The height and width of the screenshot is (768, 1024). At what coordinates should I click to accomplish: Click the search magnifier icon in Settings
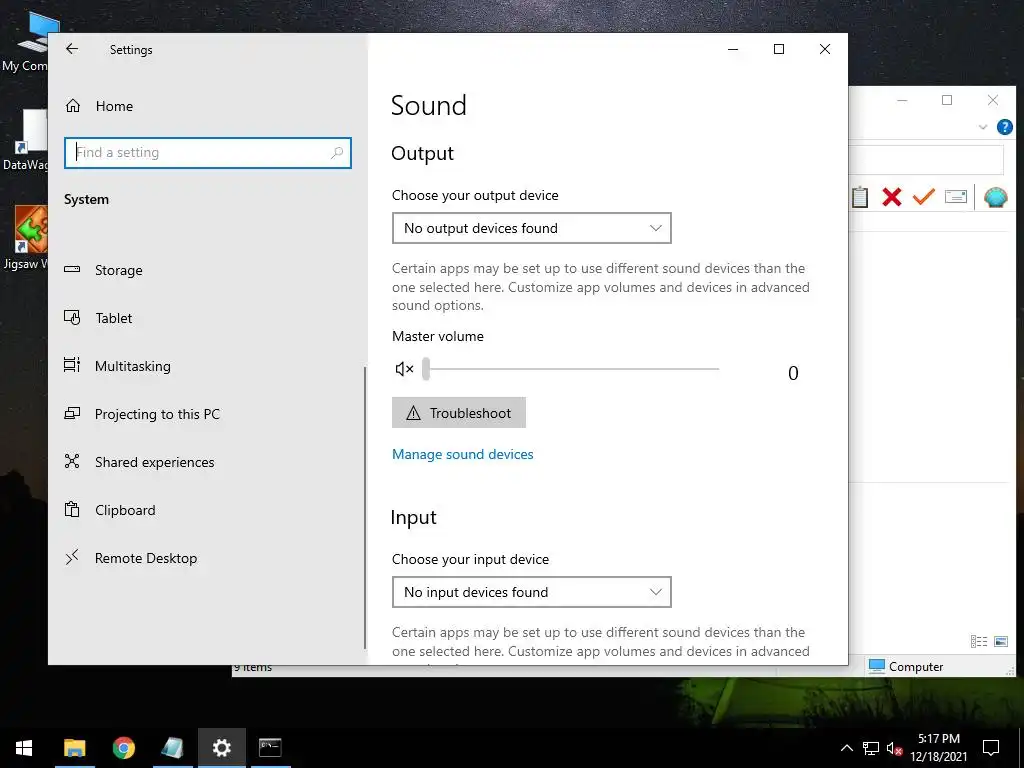336,153
